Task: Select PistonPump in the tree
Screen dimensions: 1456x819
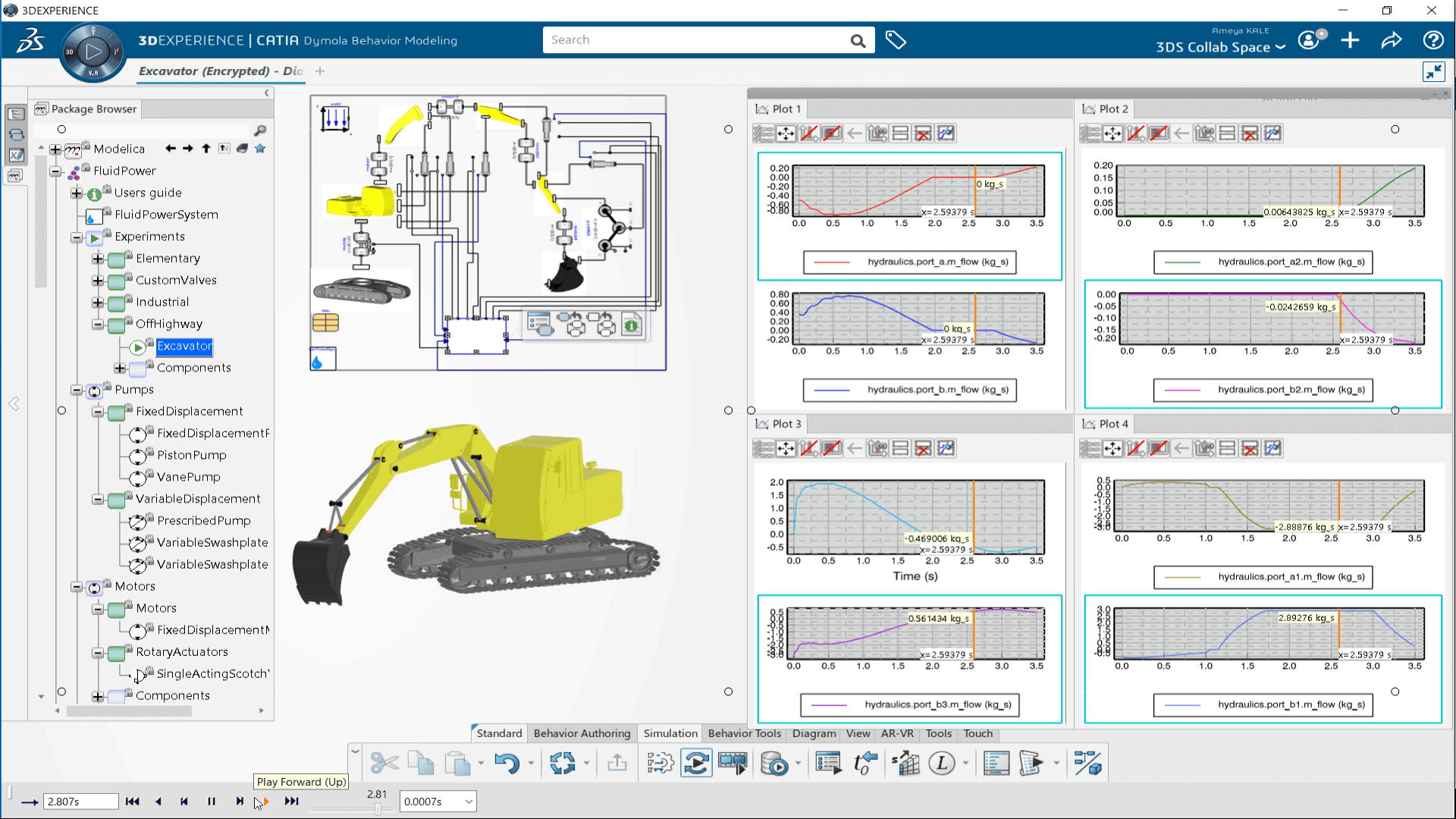Action: (191, 455)
